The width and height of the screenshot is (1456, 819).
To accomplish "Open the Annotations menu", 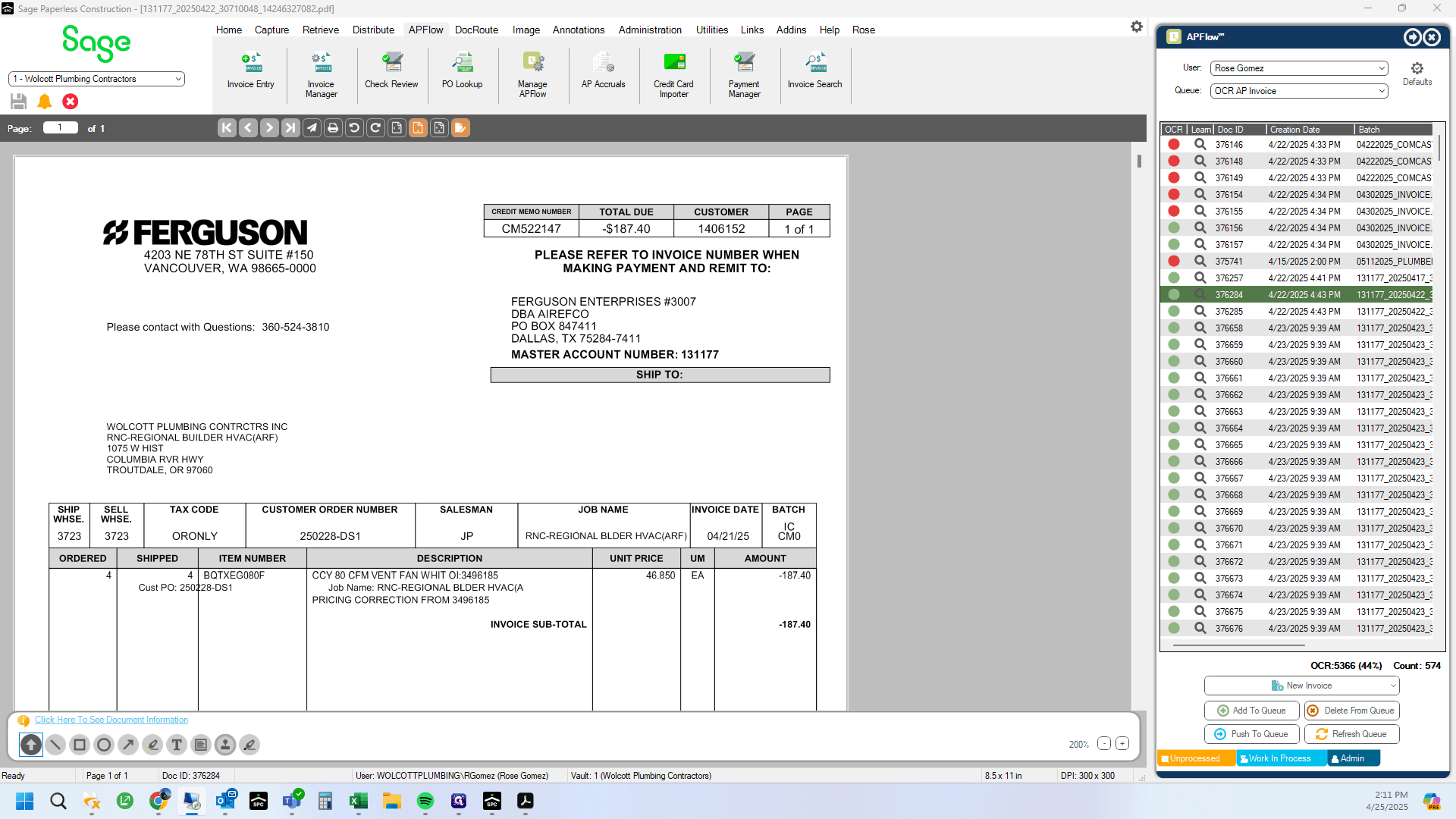I will [579, 30].
